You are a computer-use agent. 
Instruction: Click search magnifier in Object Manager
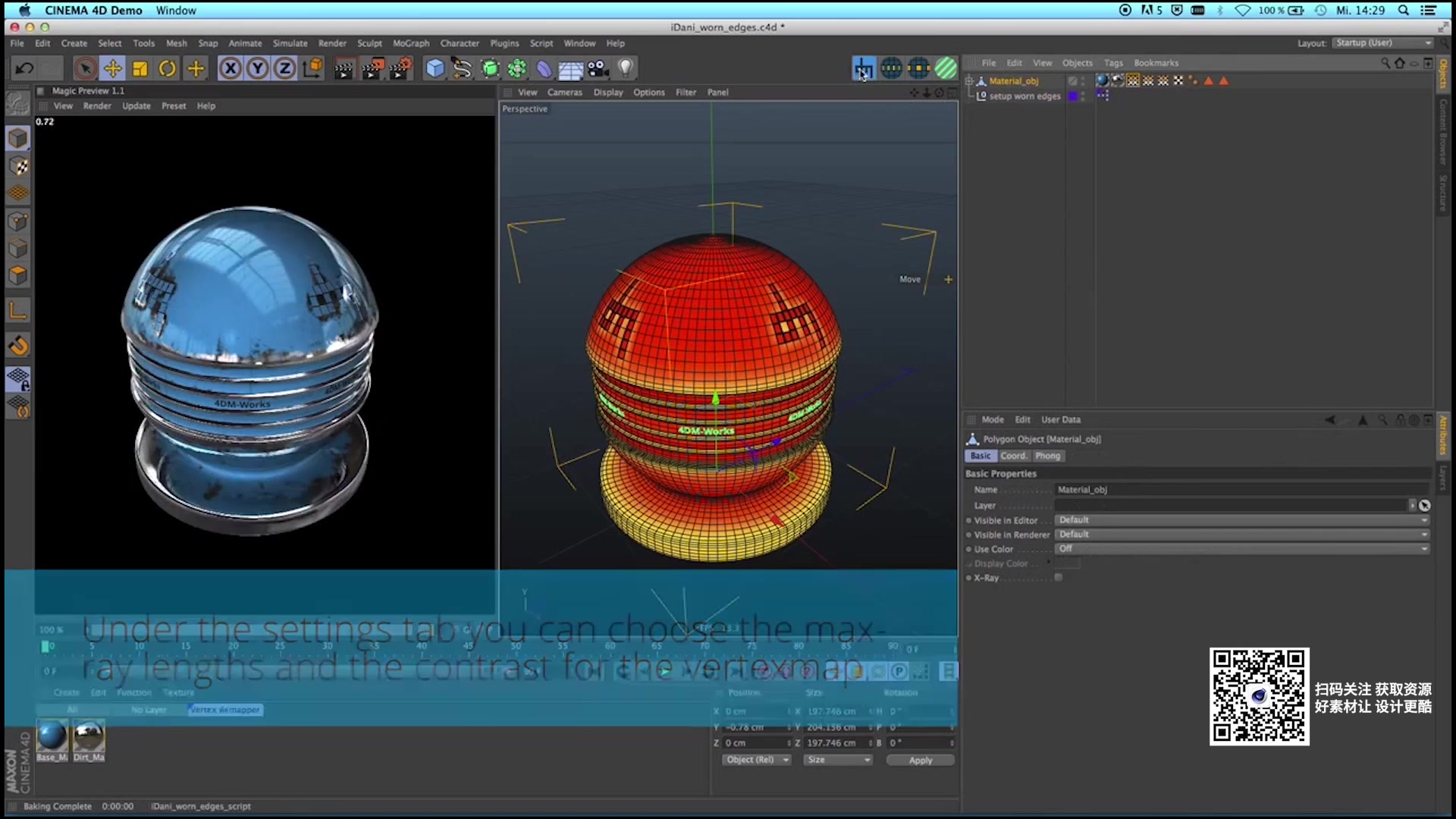1385,63
